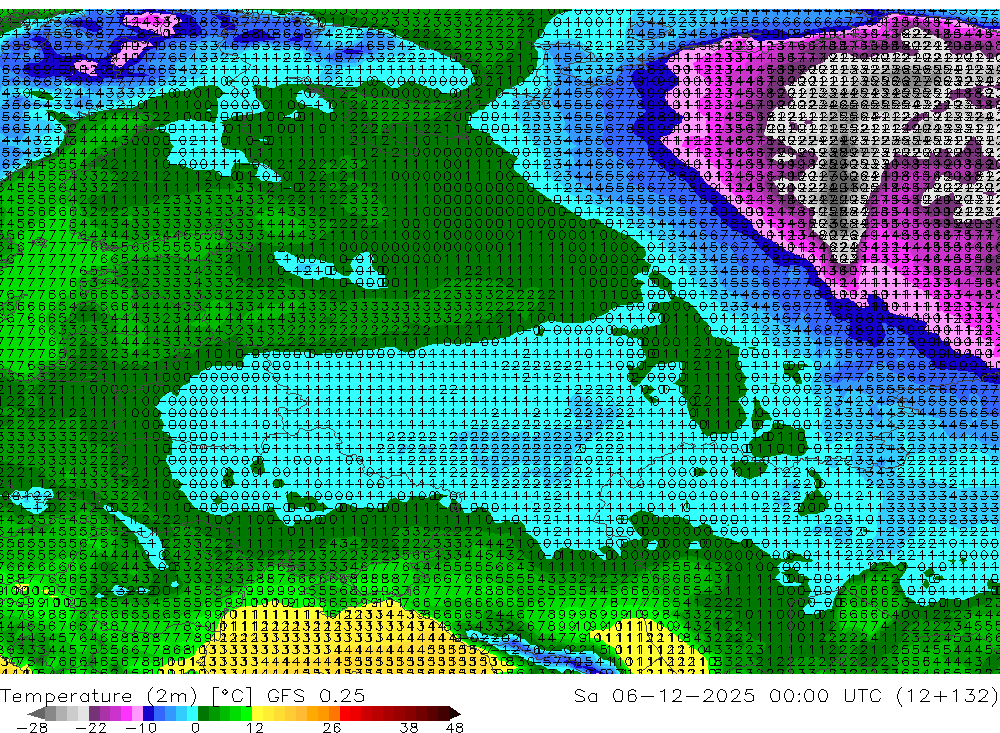The height and width of the screenshot is (733, 1000).
Task: Click the "Temperature (2m) [°C]" map title
Action: 127,696
